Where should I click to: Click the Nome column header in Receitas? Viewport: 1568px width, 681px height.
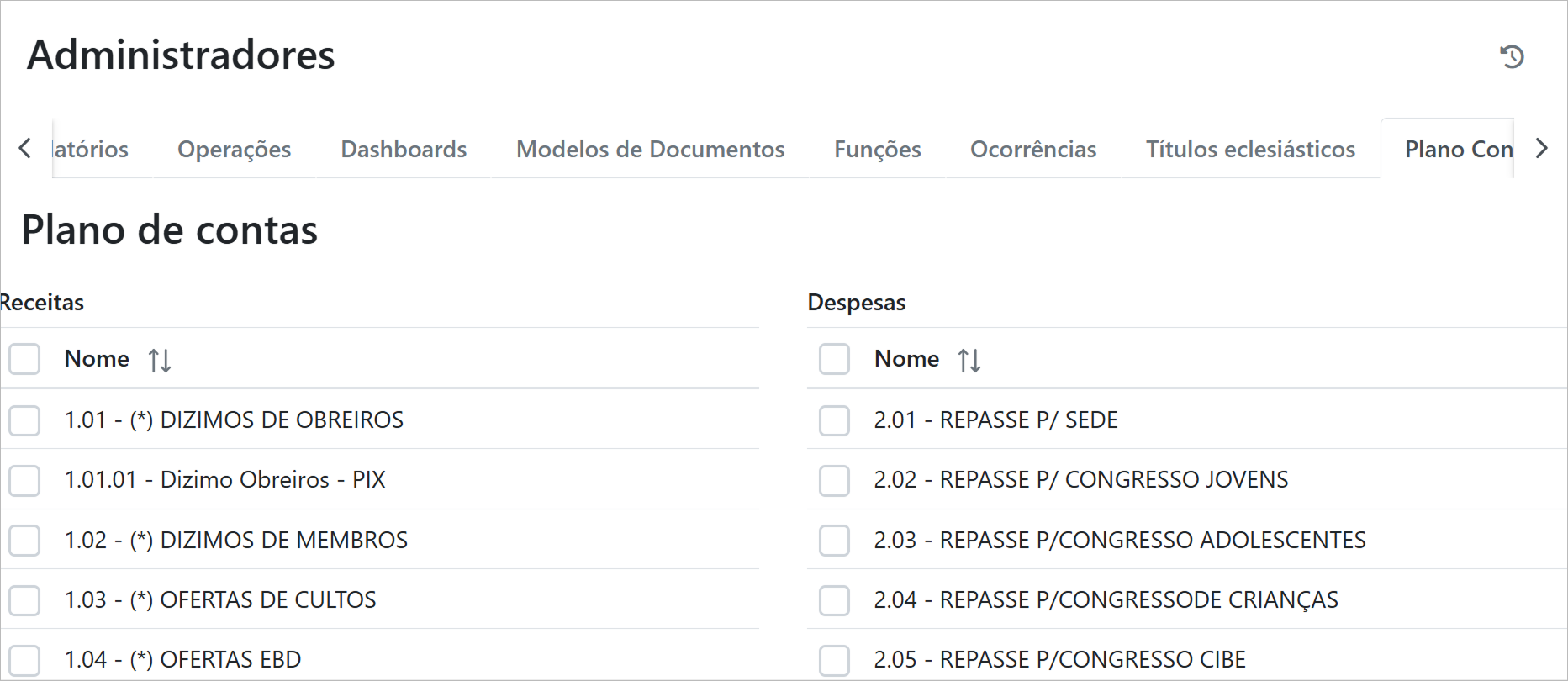coord(97,359)
